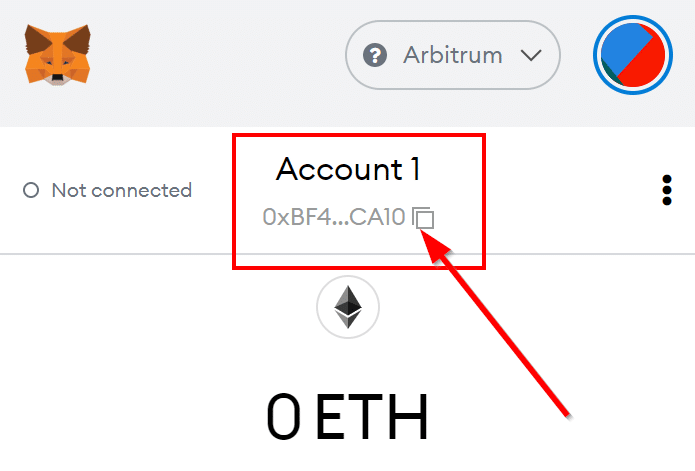This screenshot has height=471, width=695.
Task: Click the zero digit of the balance
Action: pyautogui.click(x=284, y=417)
